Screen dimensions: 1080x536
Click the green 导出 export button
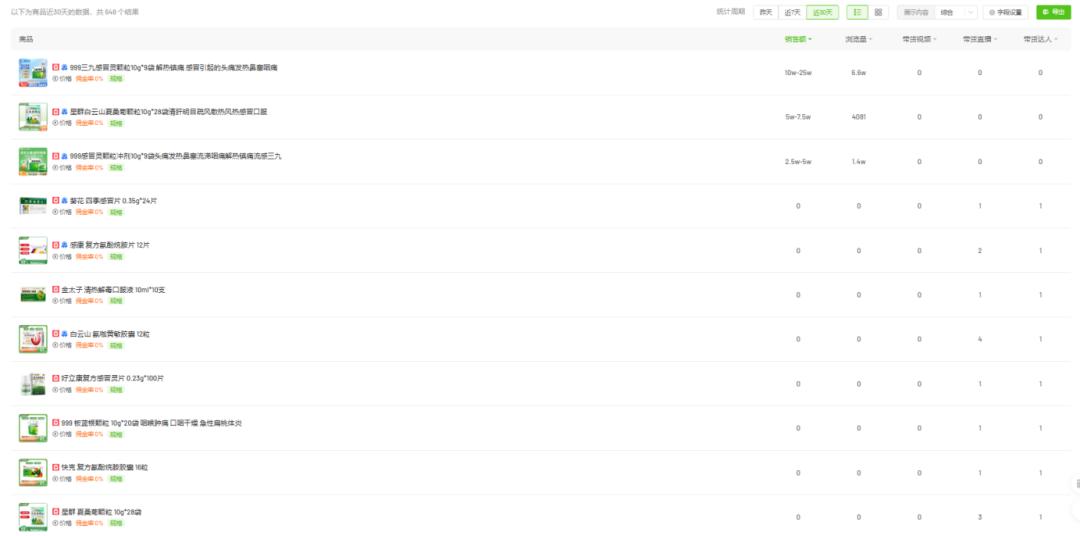click(1054, 12)
